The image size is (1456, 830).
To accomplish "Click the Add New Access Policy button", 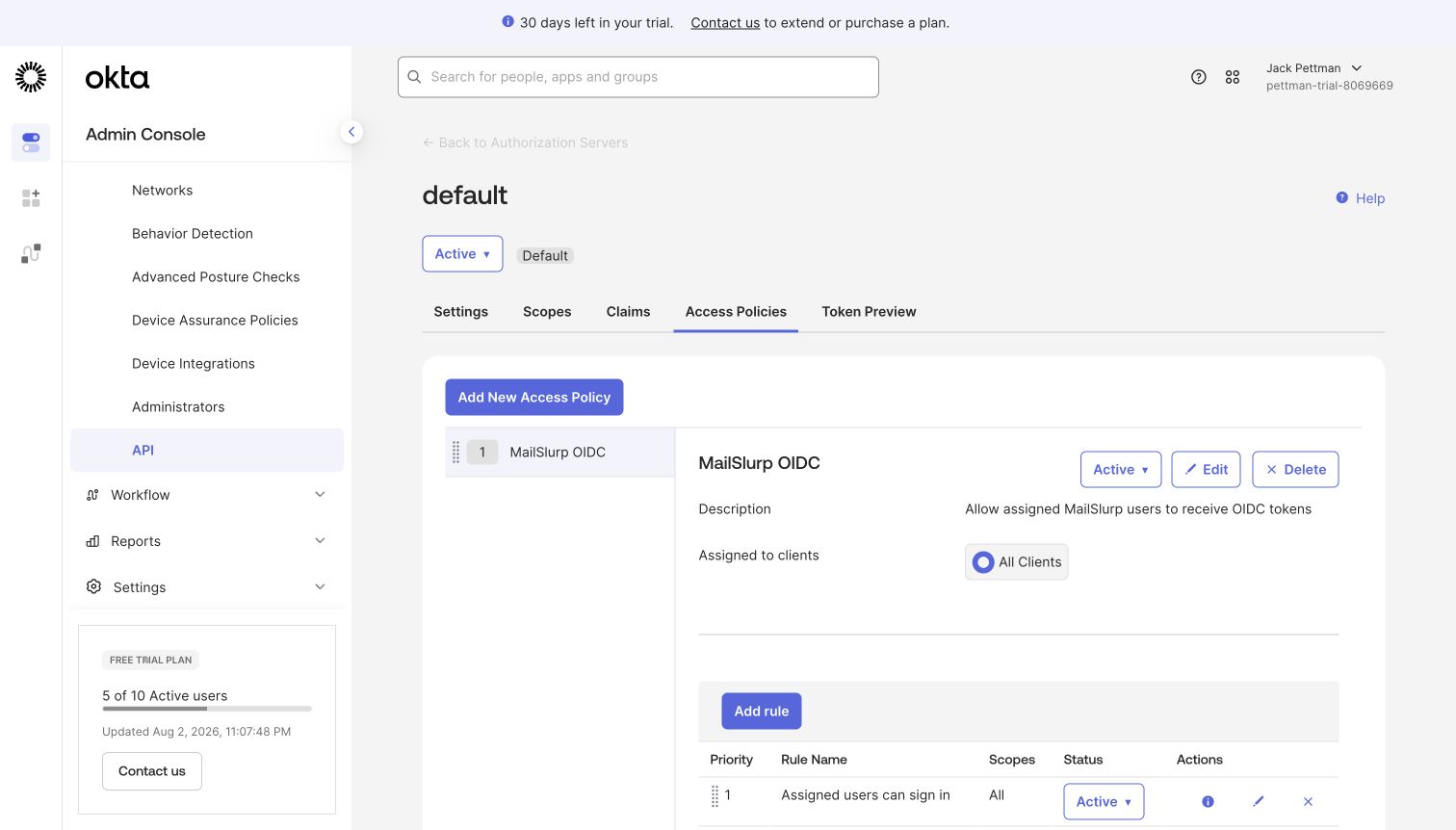I will pyautogui.click(x=534, y=398).
